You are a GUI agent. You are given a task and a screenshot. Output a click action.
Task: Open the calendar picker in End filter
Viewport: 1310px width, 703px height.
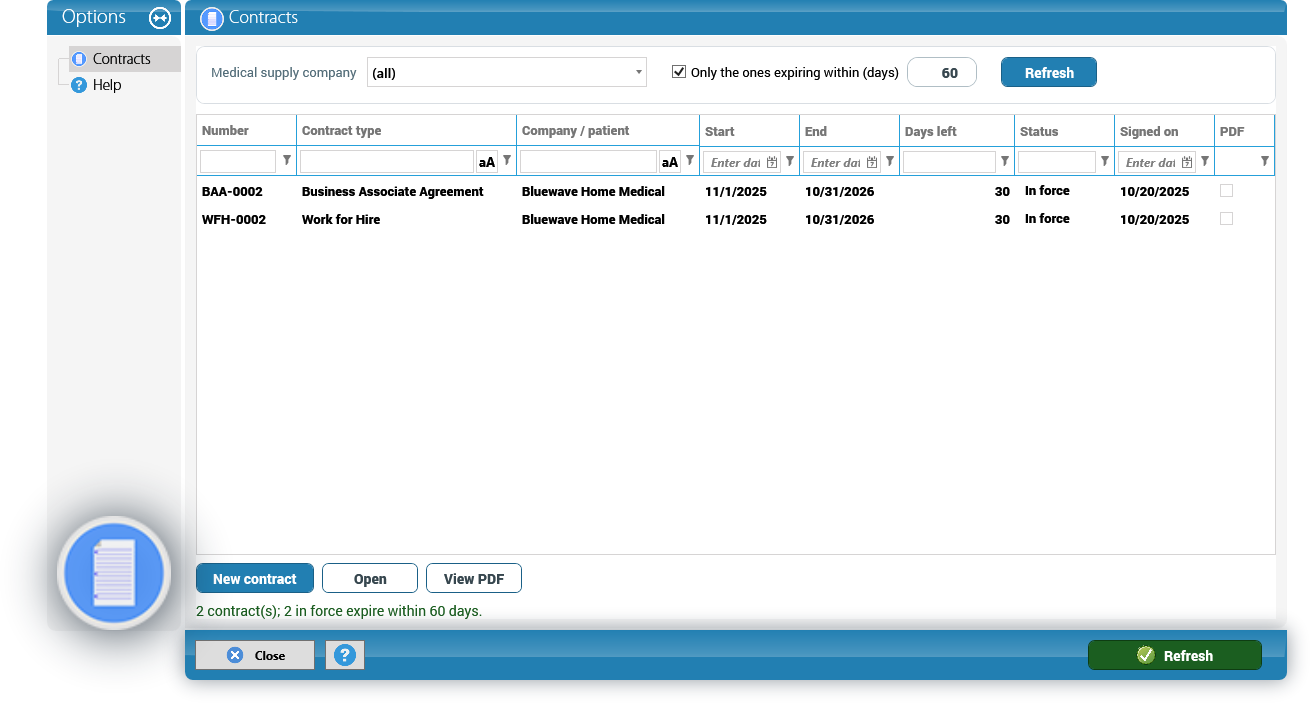872,162
